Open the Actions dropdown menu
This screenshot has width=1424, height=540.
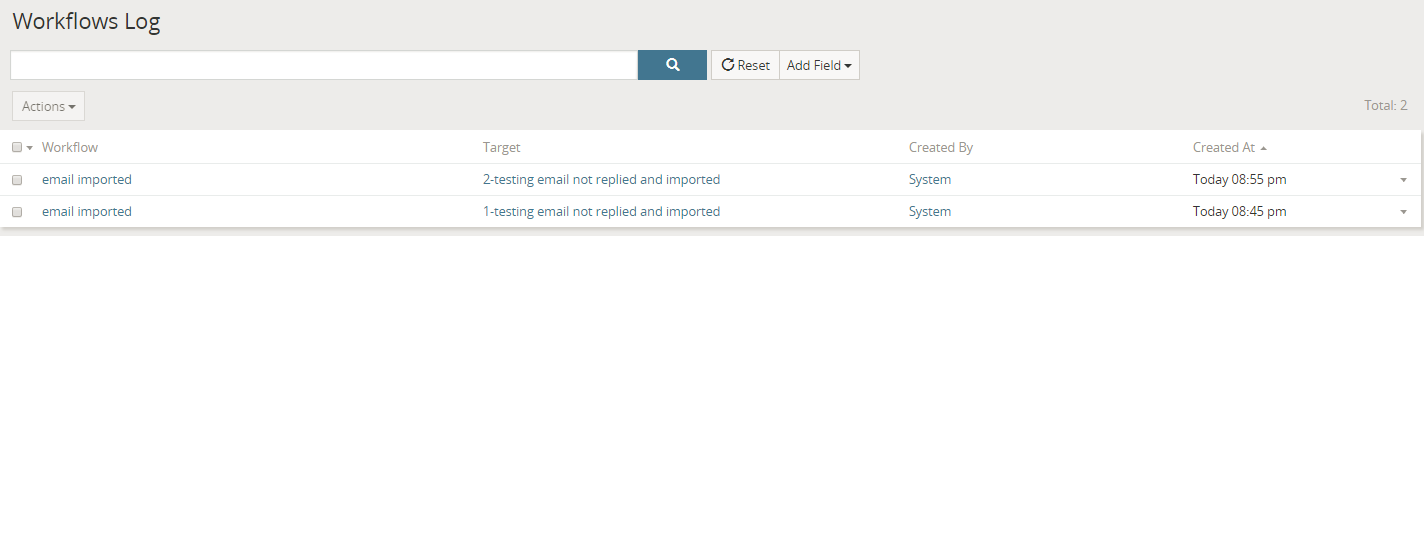click(48, 106)
